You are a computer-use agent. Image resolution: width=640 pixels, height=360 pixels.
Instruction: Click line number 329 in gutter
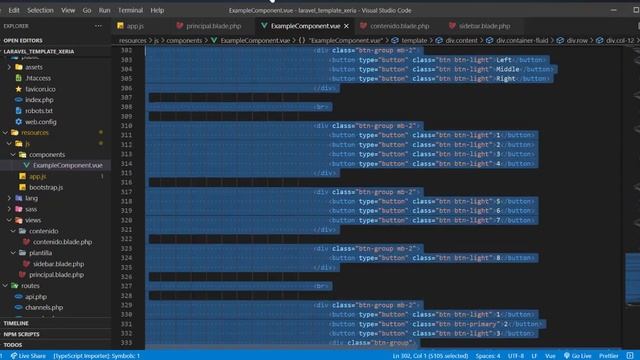[127, 305]
